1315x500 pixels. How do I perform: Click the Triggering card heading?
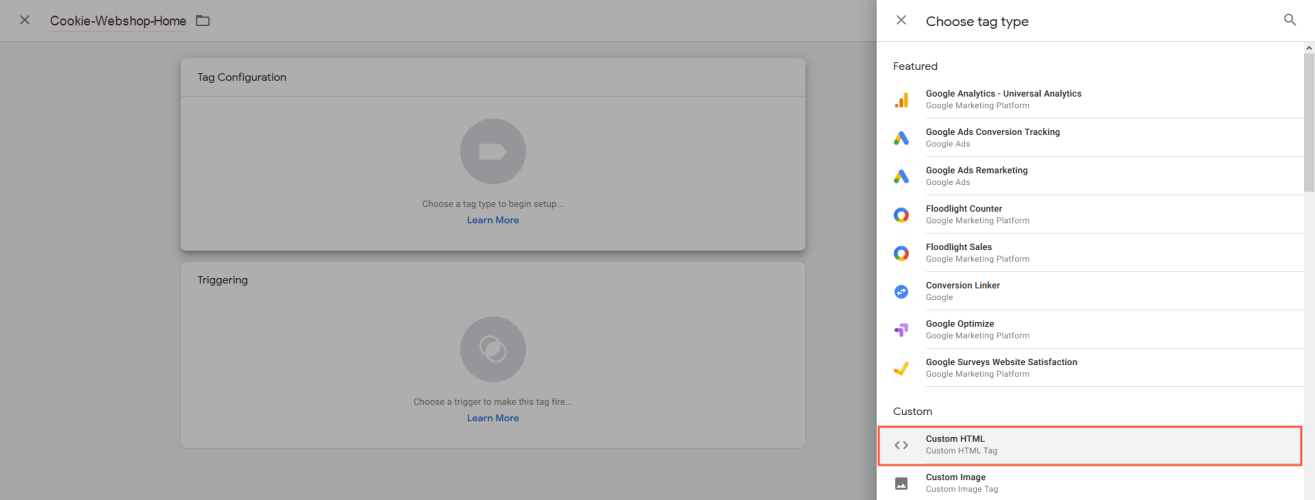222,280
